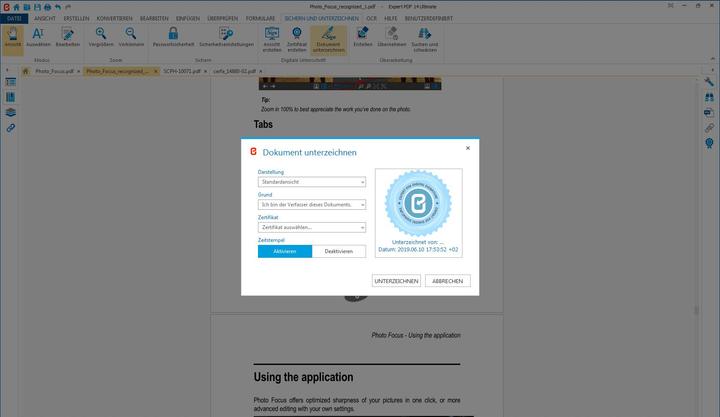This screenshot has width=720, height=417.
Task: Switch to the KONVERTIEREN ribbon tab
Action: click(x=114, y=18)
